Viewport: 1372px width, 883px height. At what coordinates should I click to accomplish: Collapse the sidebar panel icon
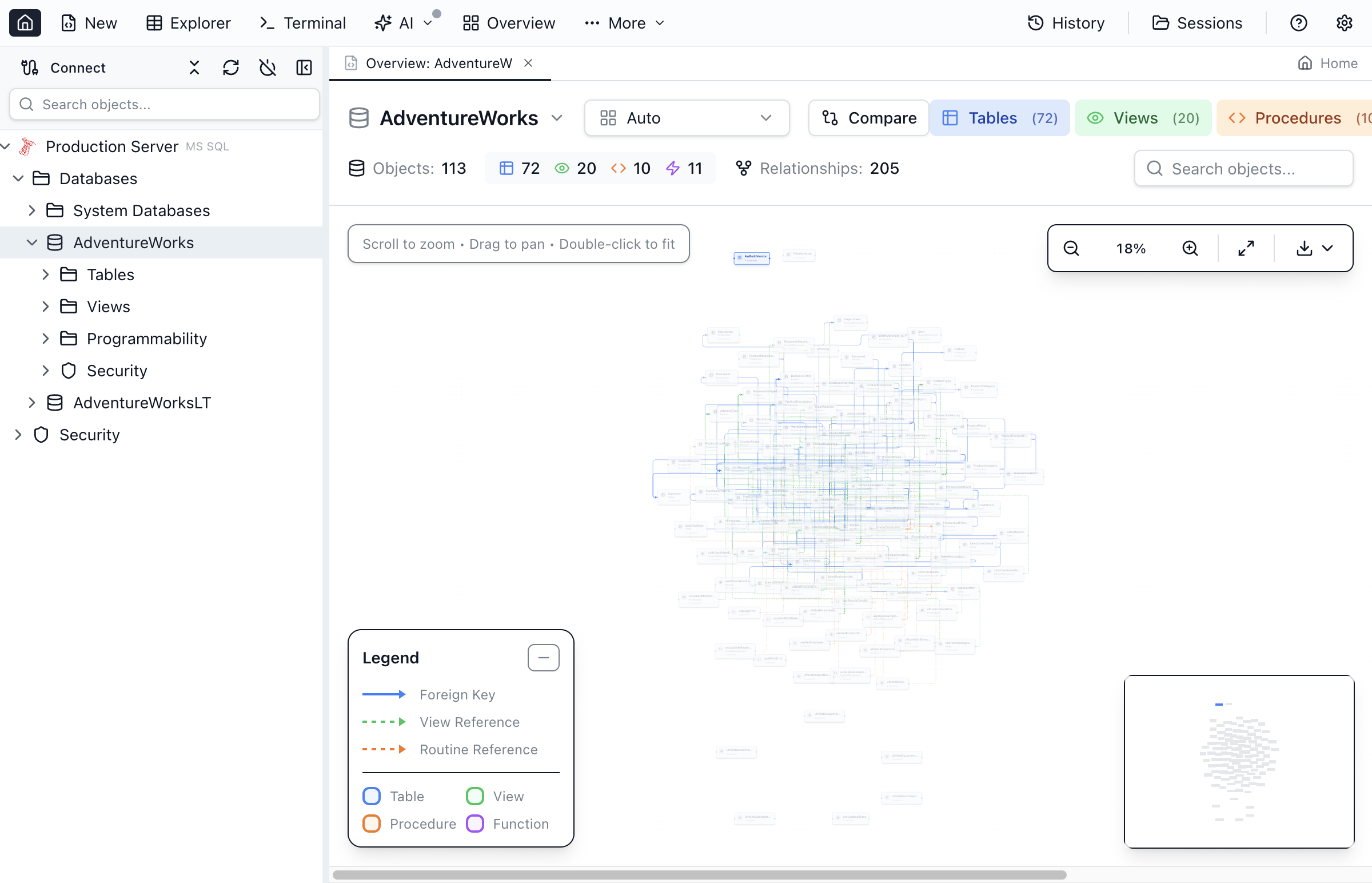pyautogui.click(x=304, y=67)
